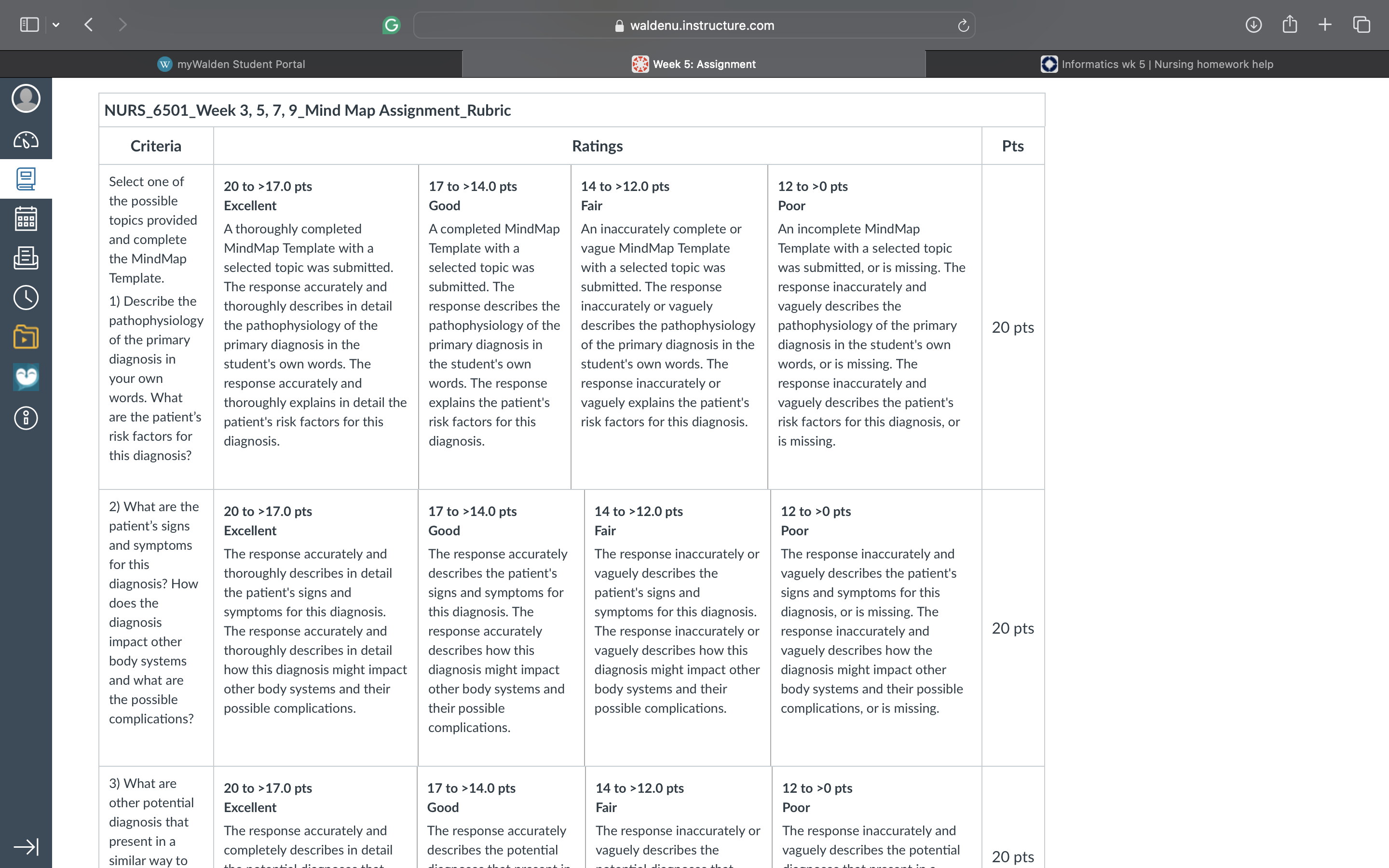Click the pathophysiology criterion description

coord(156,319)
